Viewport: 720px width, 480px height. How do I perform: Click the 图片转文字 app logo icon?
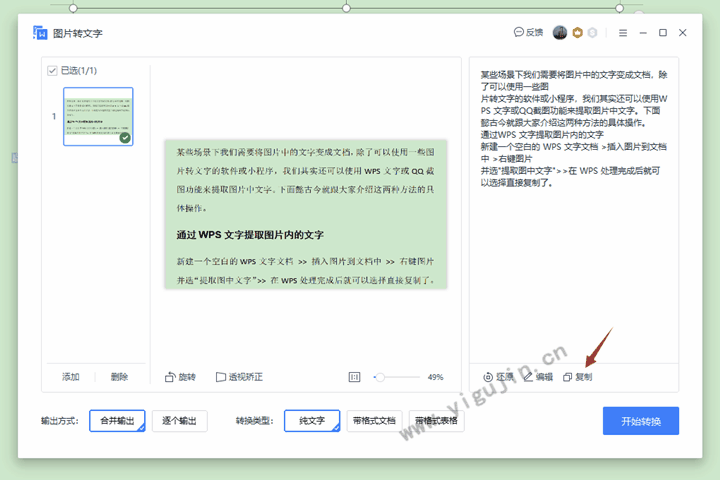[x=40, y=33]
